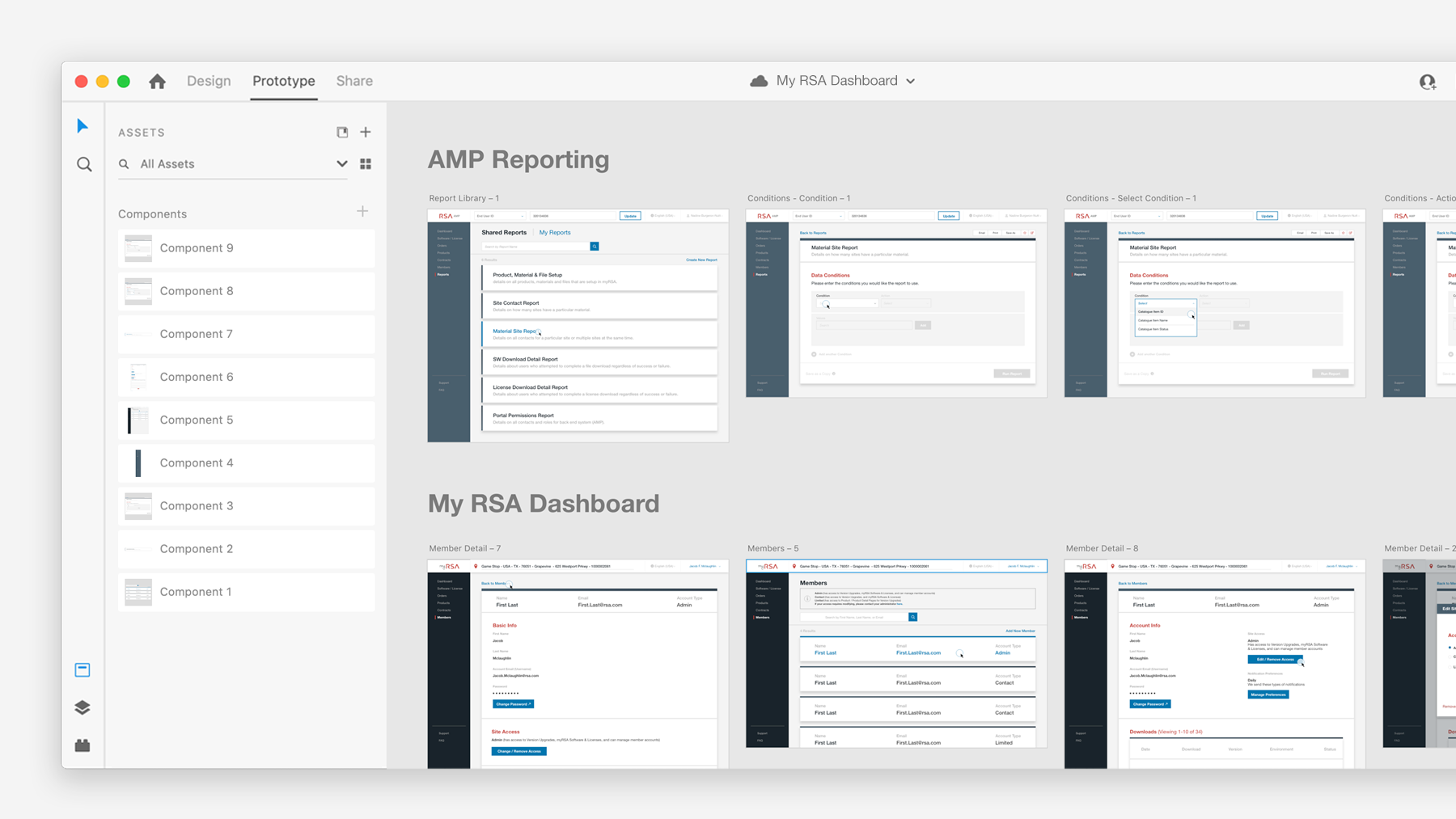The image size is (1456, 819).
Task: Select Component 9 in the assets list
Action: (247, 248)
